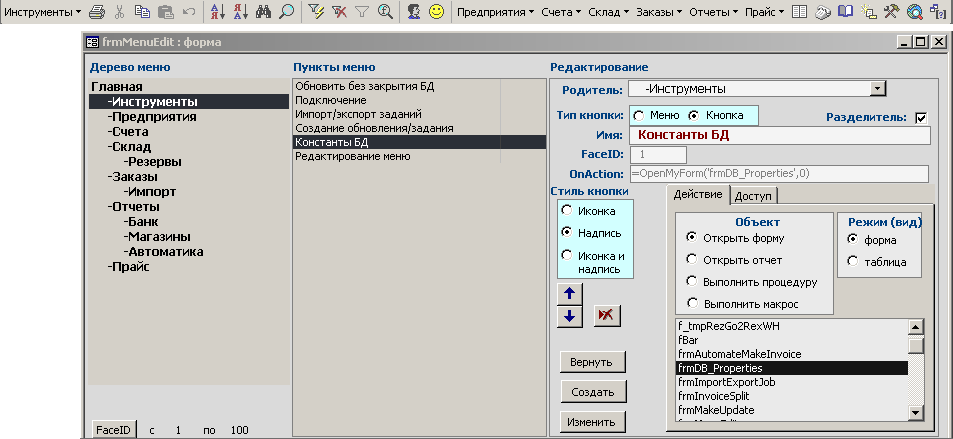
Task: Click the Вернуть button
Action: [x=593, y=362]
